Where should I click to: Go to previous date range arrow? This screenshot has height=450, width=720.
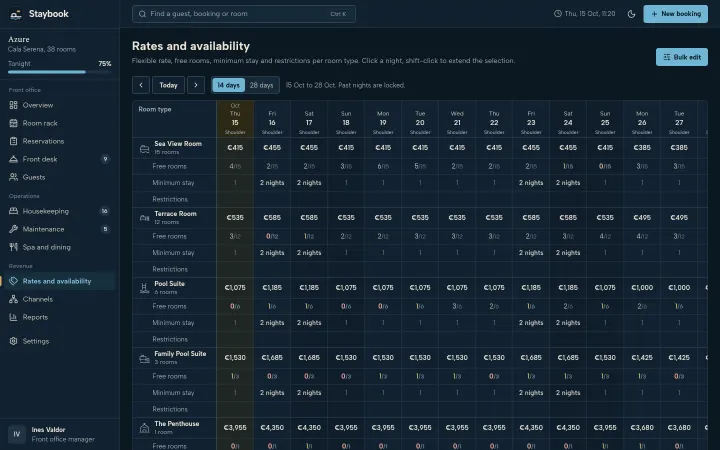click(141, 85)
